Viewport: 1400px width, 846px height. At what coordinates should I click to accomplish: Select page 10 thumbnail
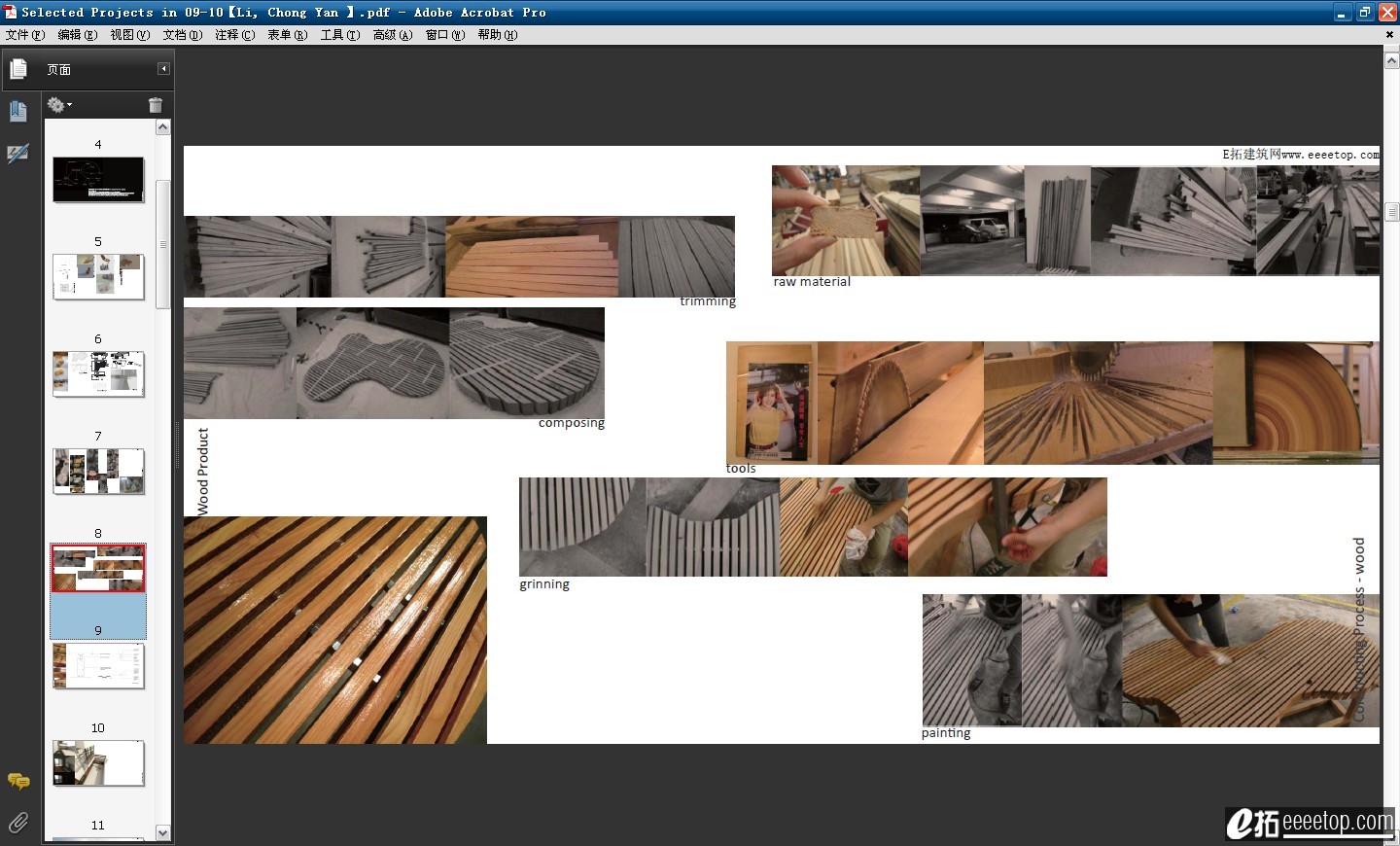click(x=98, y=763)
